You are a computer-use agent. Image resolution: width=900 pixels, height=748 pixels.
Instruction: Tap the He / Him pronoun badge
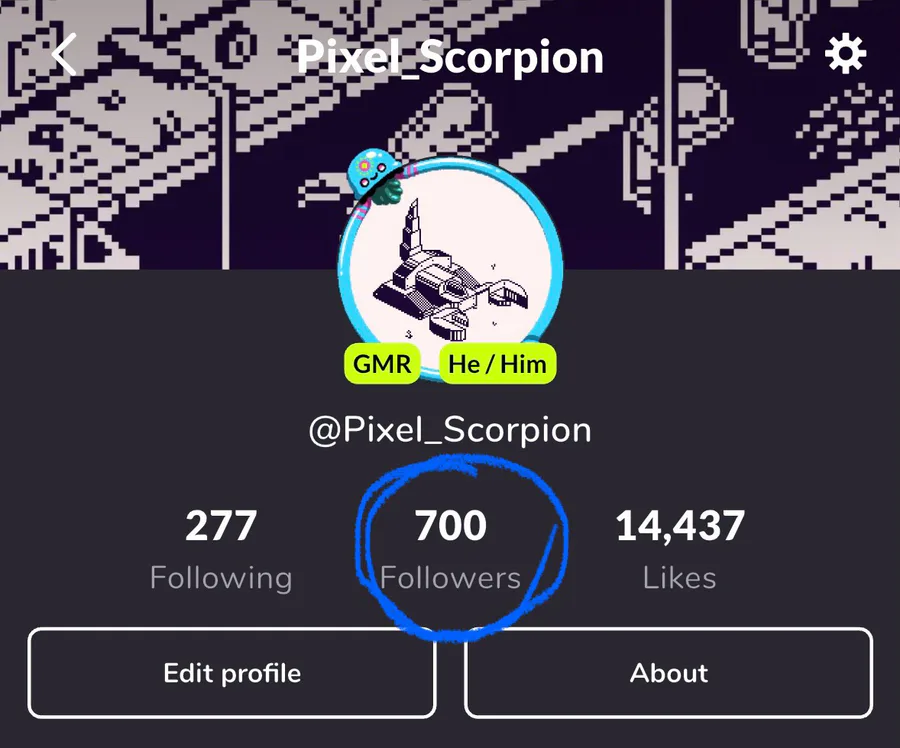[497, 363]
